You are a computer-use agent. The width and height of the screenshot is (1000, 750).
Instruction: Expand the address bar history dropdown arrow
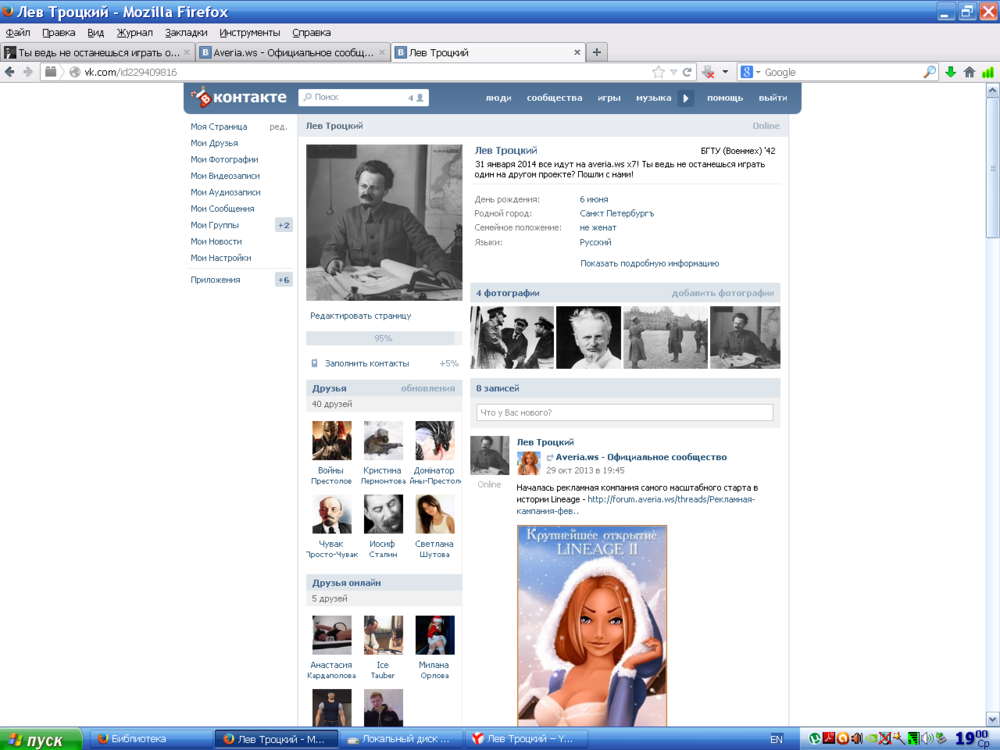(674, 72)
